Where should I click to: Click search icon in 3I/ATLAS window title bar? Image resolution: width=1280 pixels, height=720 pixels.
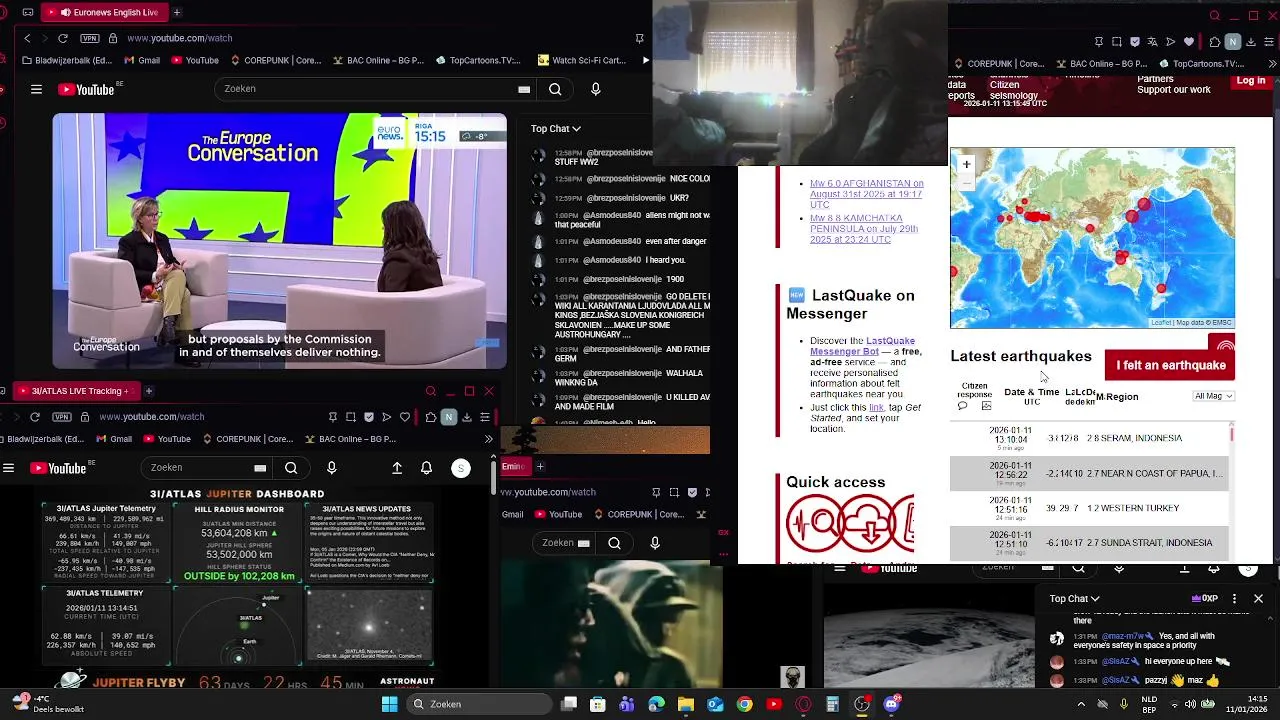pyautogui.click(x=431, y=391)
